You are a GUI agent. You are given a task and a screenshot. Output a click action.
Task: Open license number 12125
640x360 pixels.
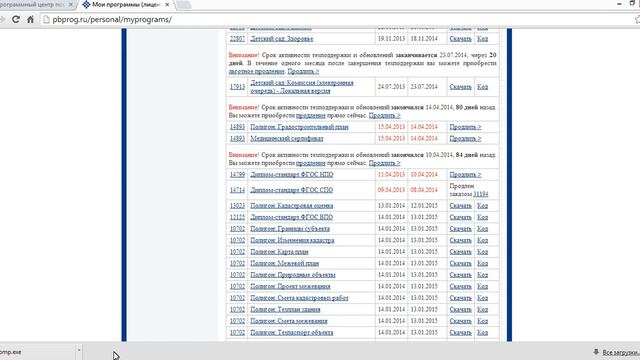(237, 217)
